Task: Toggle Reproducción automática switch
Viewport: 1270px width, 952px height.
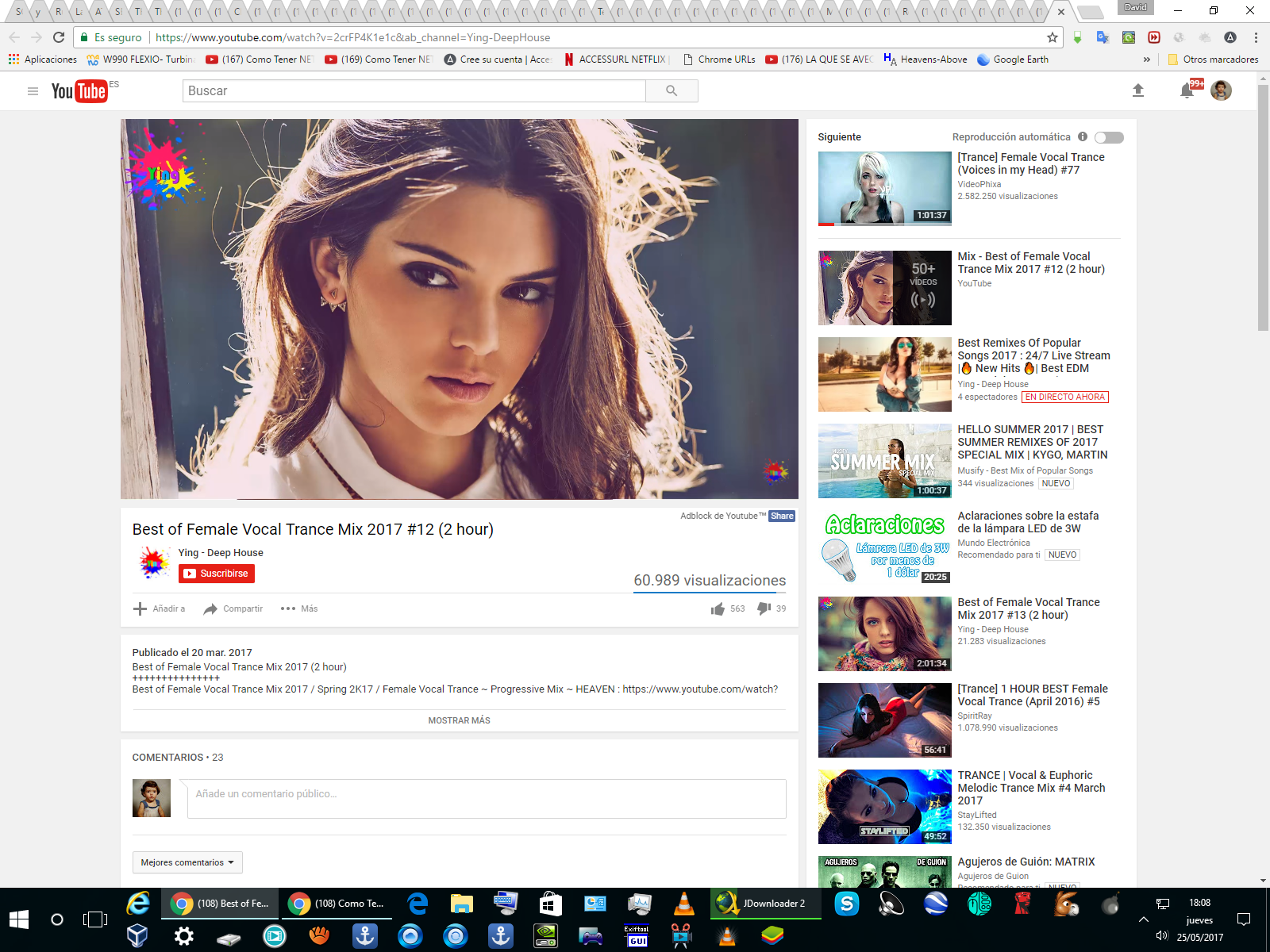Action: click(1109, 137)
